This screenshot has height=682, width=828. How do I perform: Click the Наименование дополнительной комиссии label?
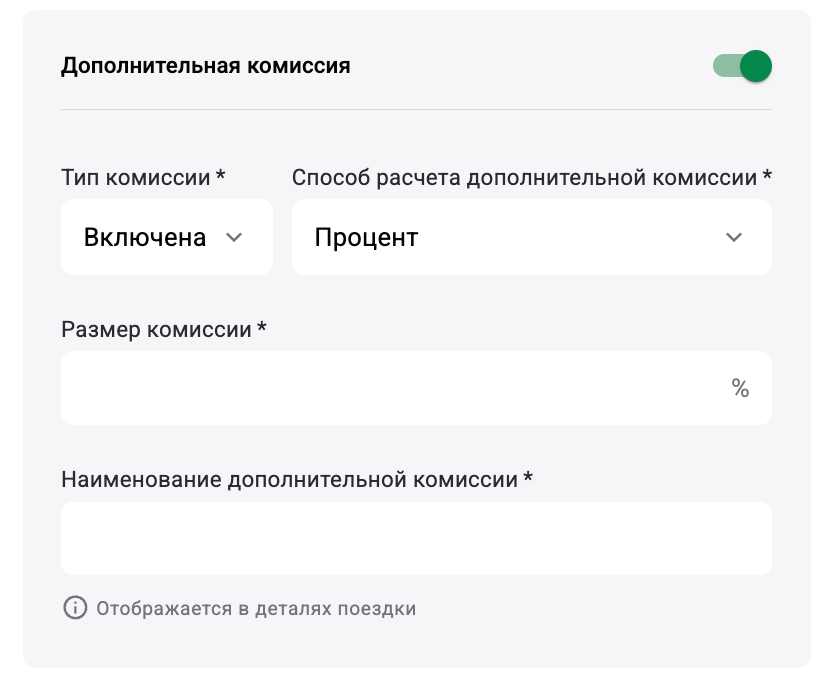(x=289, y=479)
